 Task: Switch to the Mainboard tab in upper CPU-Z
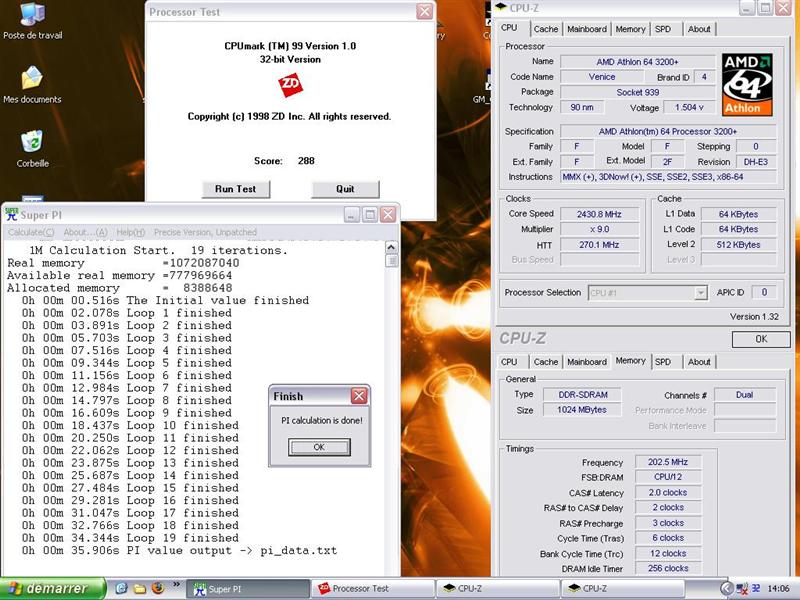(x=586, y=29)
